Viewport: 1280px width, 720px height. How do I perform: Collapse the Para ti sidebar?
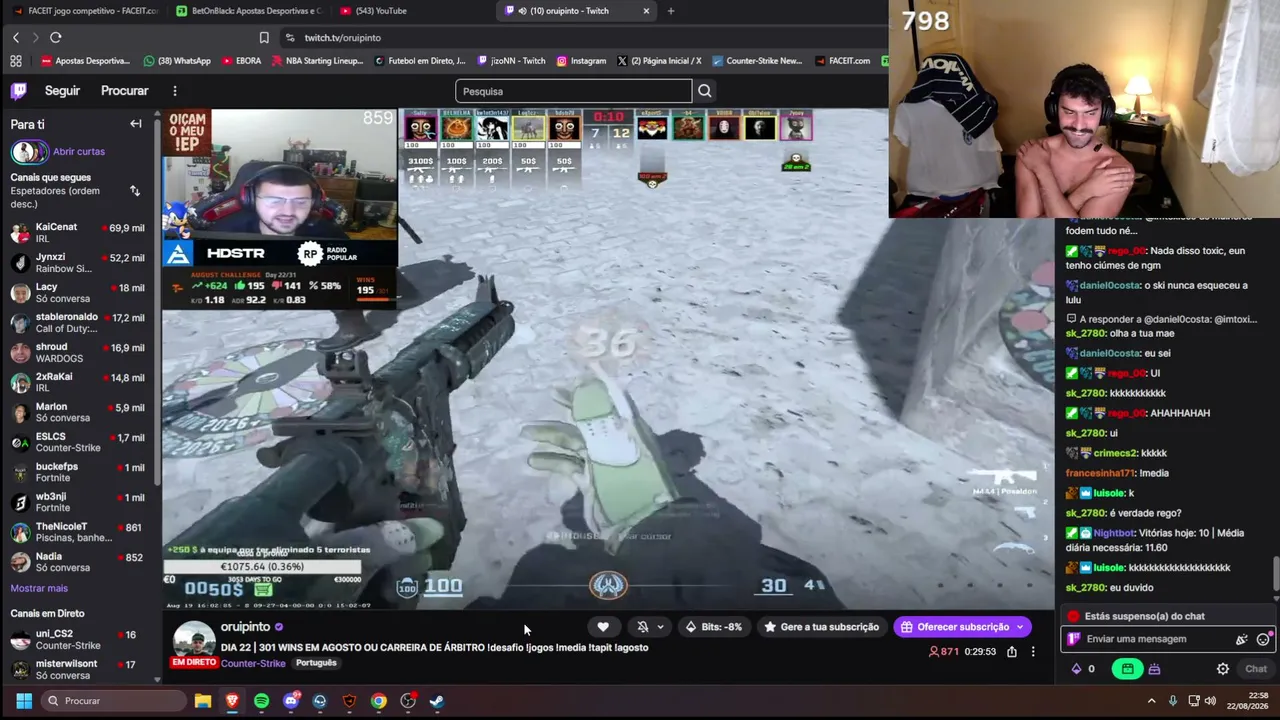tap(136, 124)
